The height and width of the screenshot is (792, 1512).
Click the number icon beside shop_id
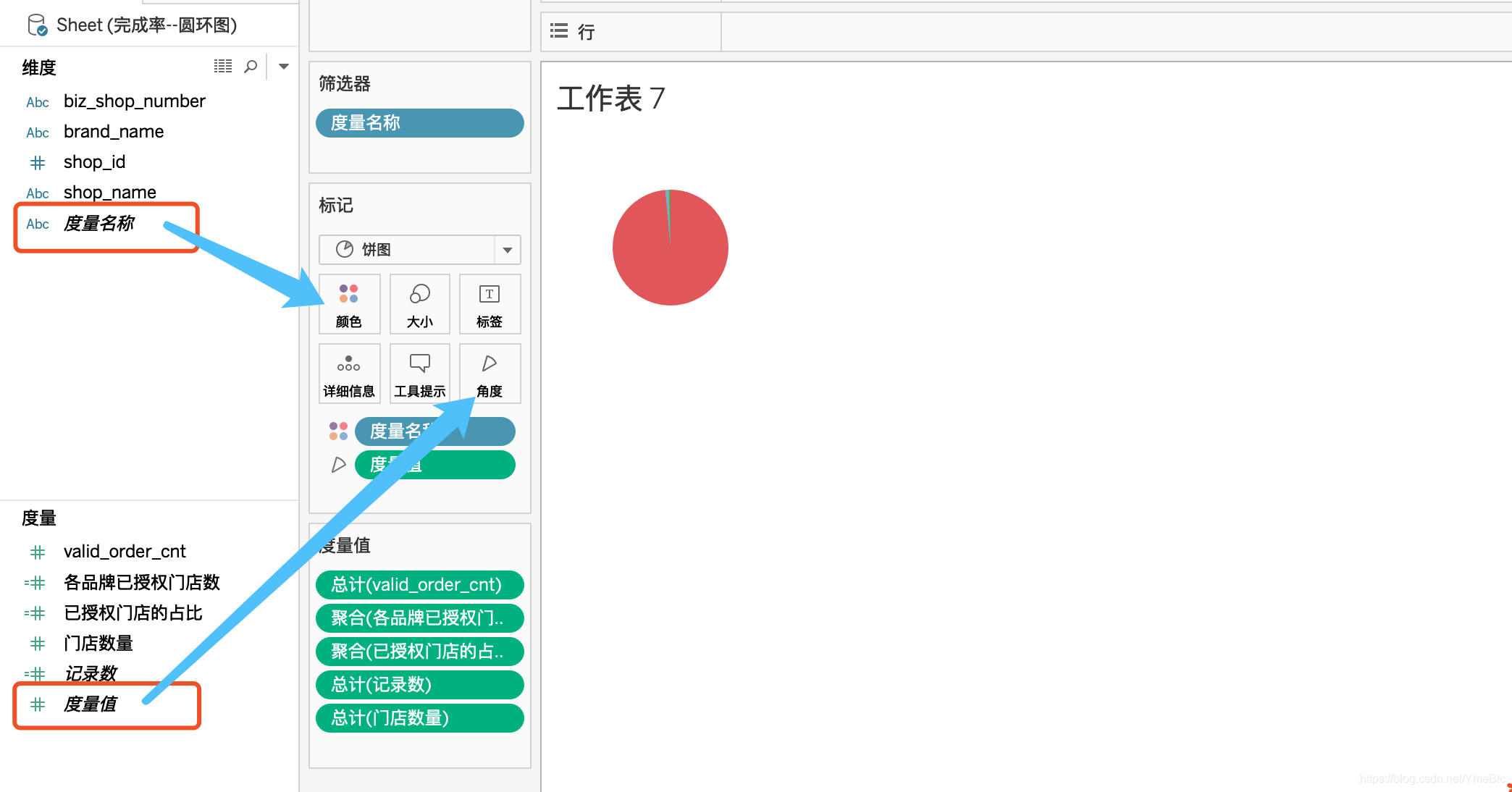coord(38,163)
